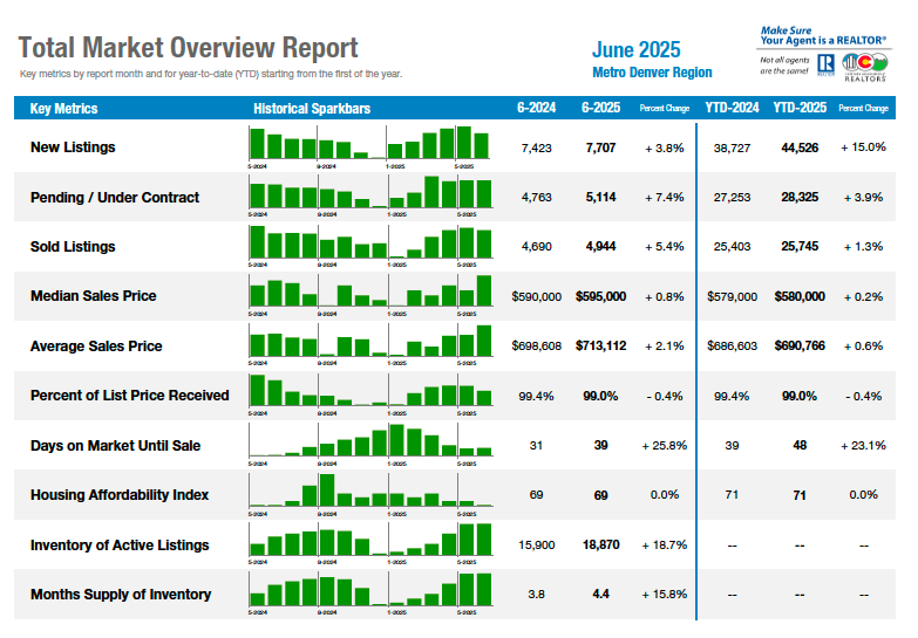Open the Inventory of Active Listings label
The image size is (918, 638).
click(120, 545)
